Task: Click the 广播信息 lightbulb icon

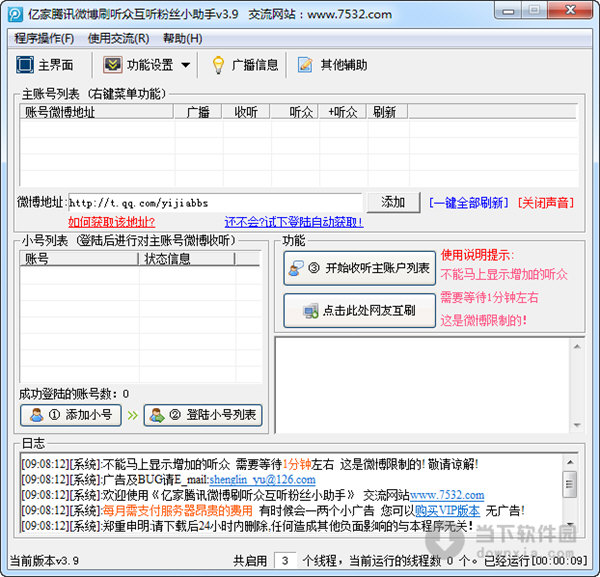Action: 217,65
